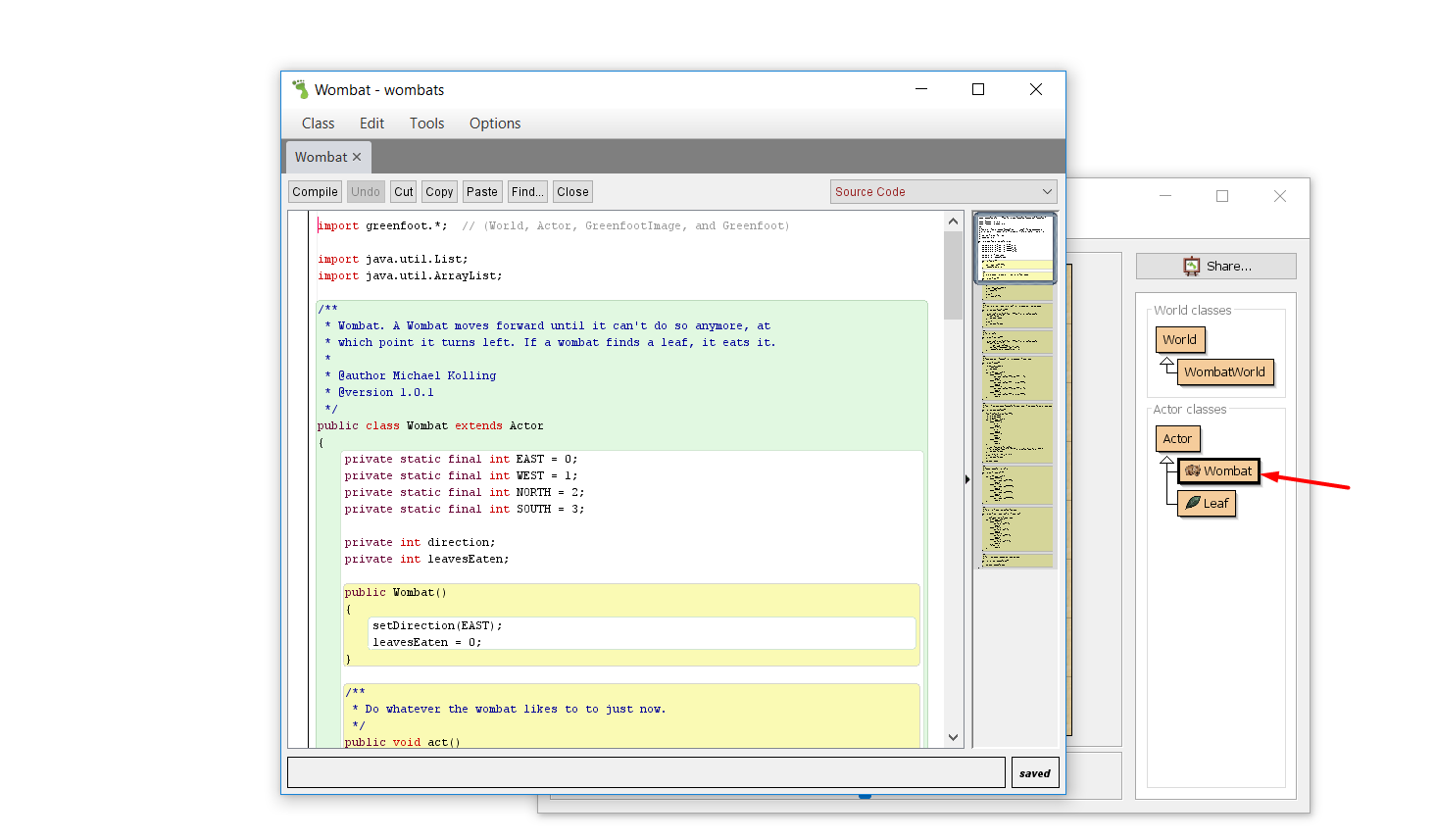Click the 'setDirection(EAST);' line
The width and height of the screenshot is (1435, 840).
[x=437, y=626]
